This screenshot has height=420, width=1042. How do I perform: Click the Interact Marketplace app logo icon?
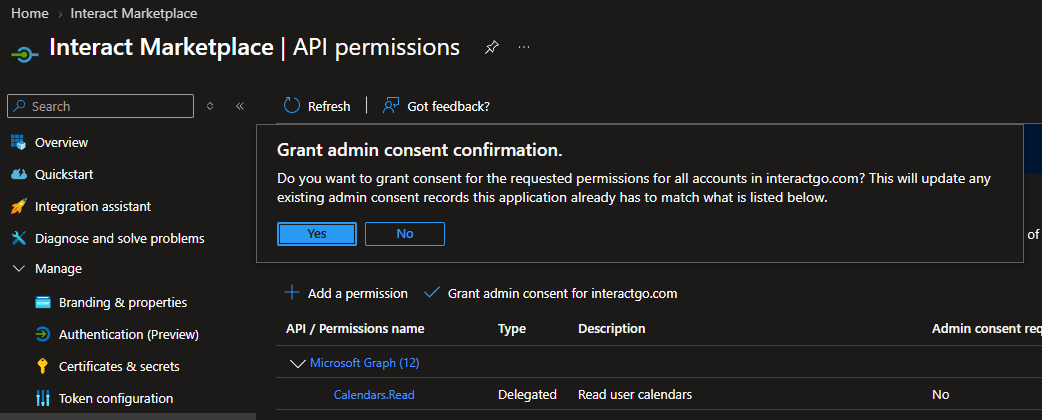tap(25, 54)
